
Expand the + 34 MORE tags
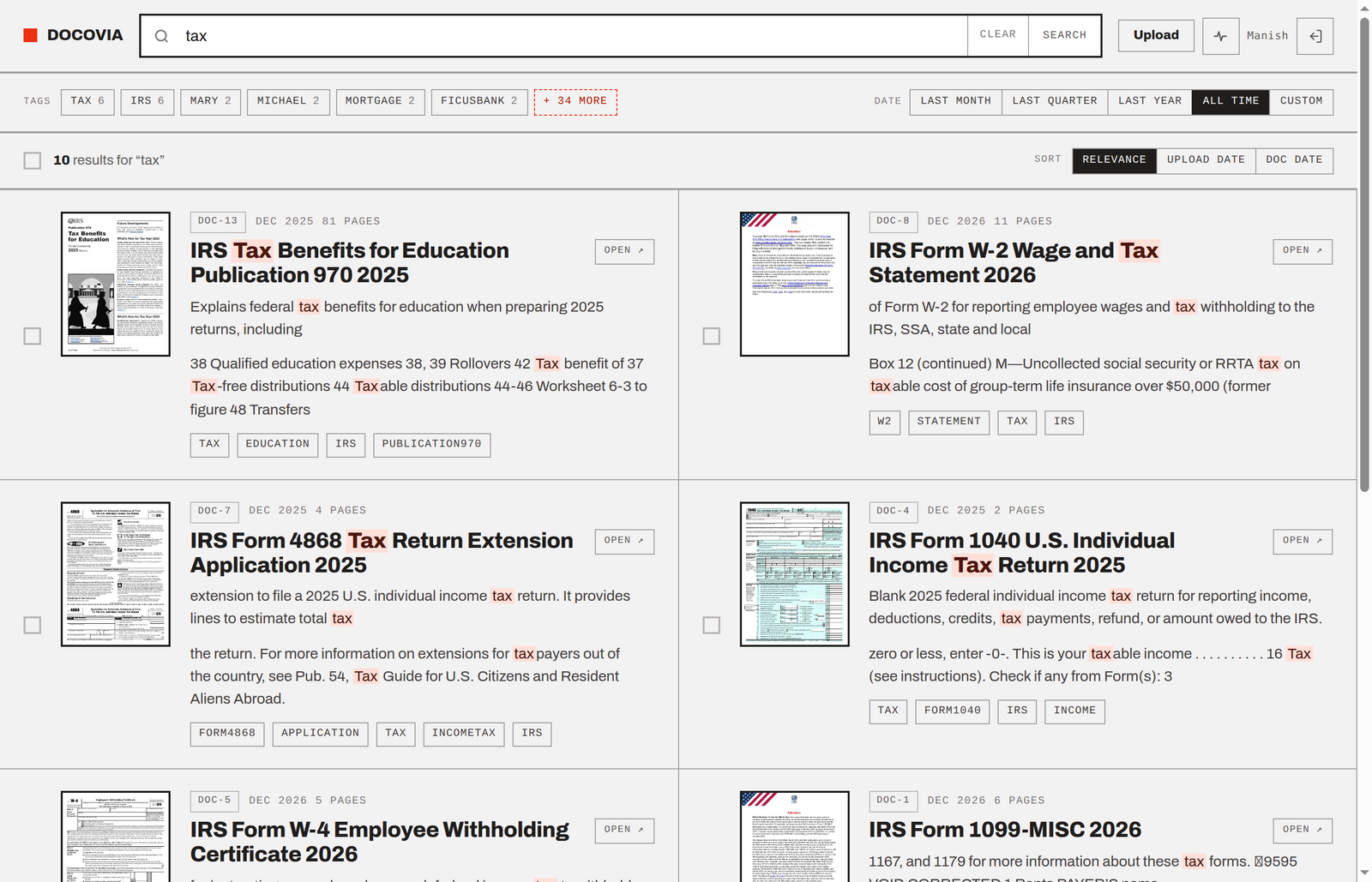pyautogui.click(x=575, y=101)
